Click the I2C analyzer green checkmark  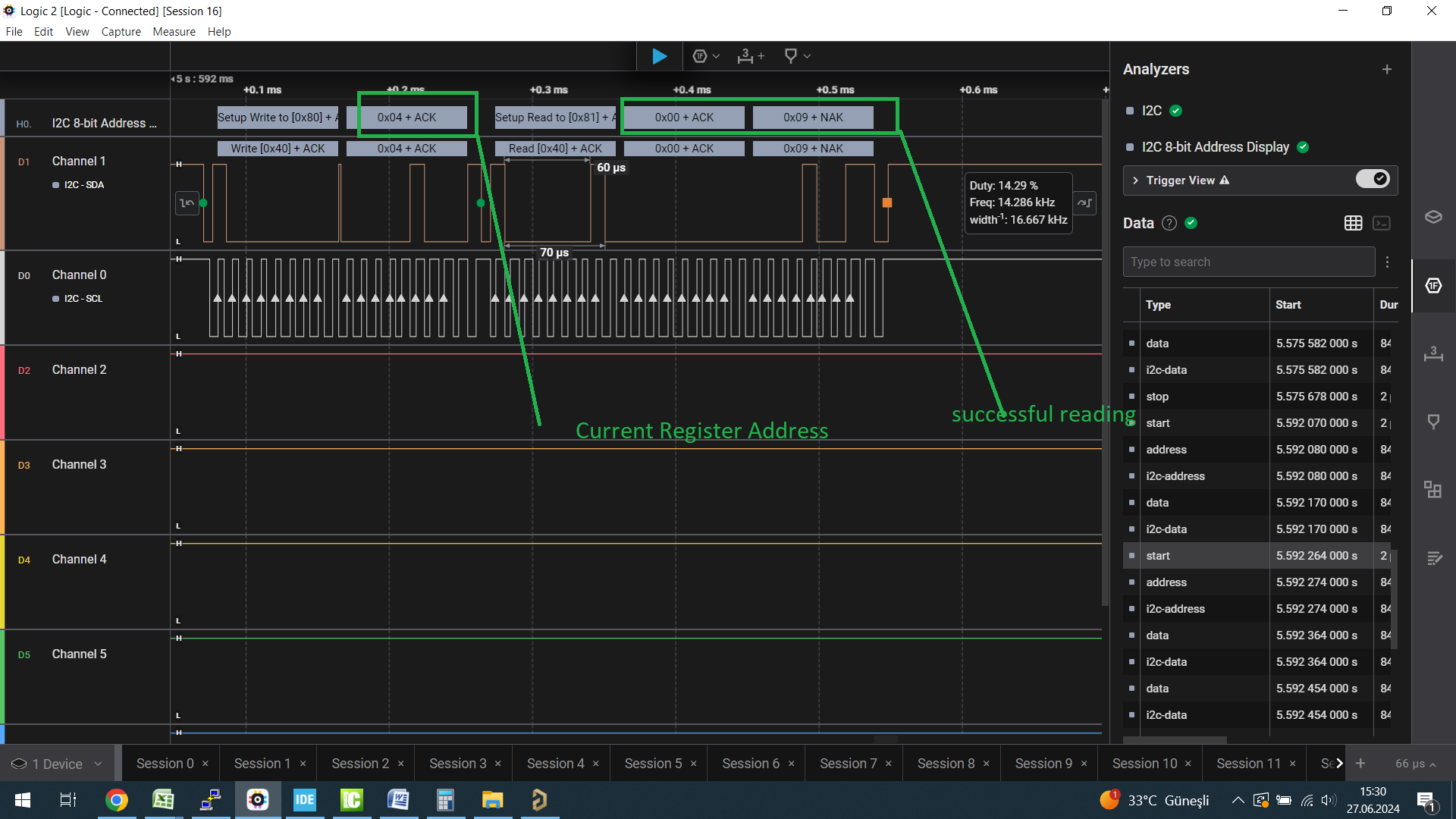1176,111
